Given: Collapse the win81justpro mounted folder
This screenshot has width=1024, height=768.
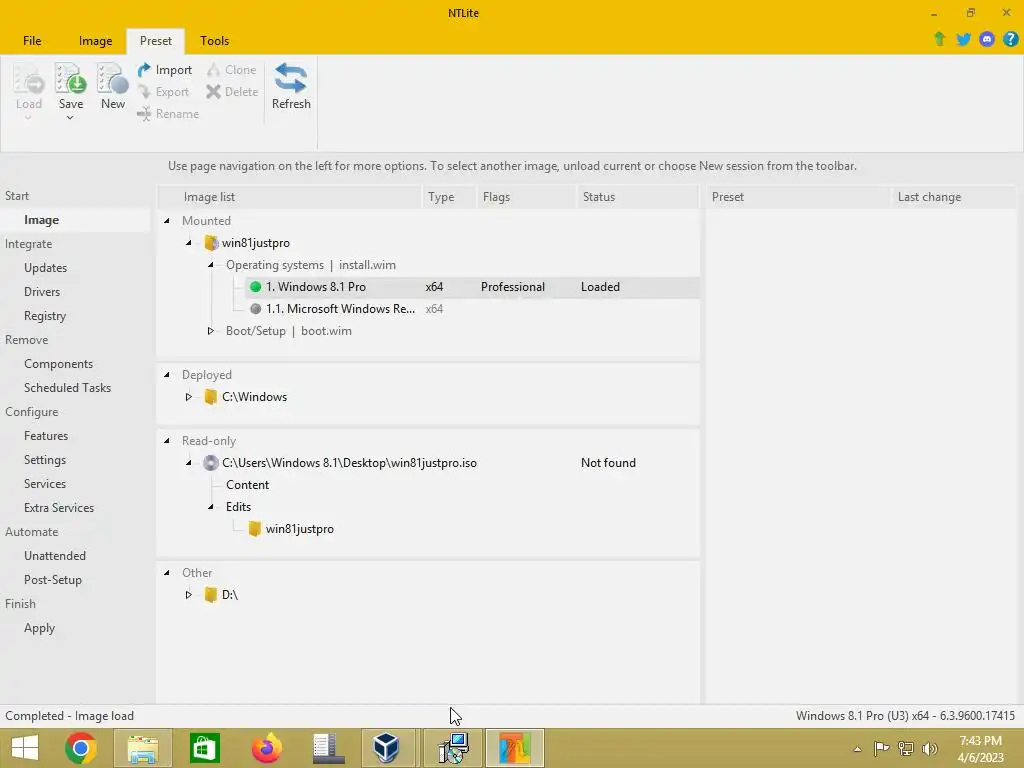Looking at the screenshot, I should click(x=189, y=243).
